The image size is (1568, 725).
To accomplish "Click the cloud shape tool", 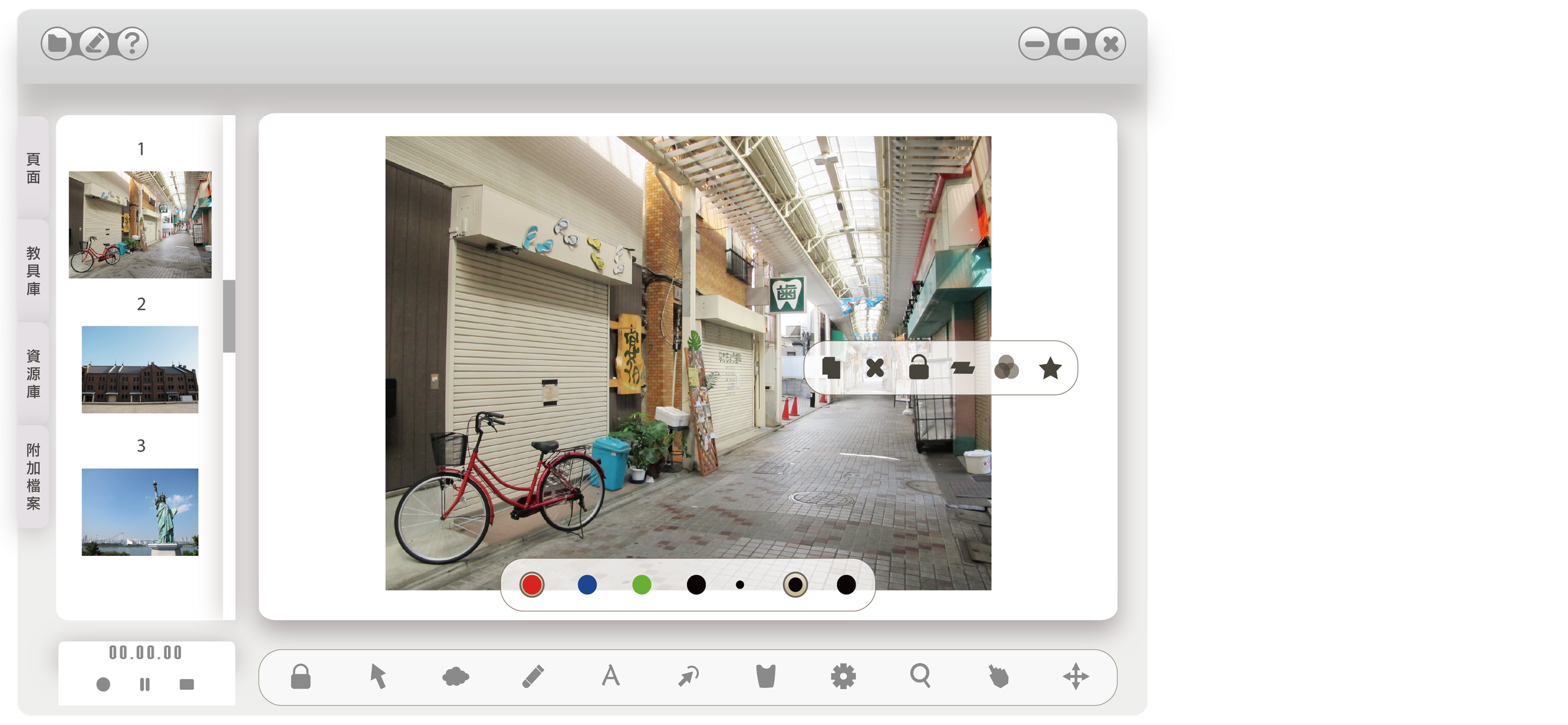I will coord(456,677).
